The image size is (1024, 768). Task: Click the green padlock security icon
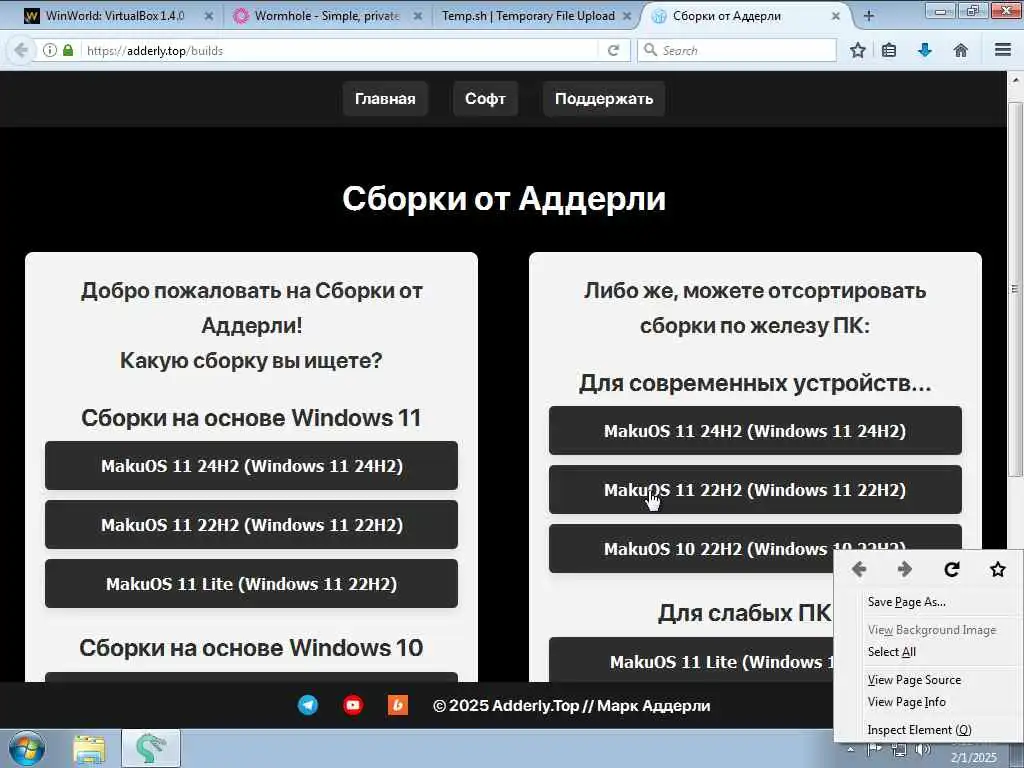(68, 50)
